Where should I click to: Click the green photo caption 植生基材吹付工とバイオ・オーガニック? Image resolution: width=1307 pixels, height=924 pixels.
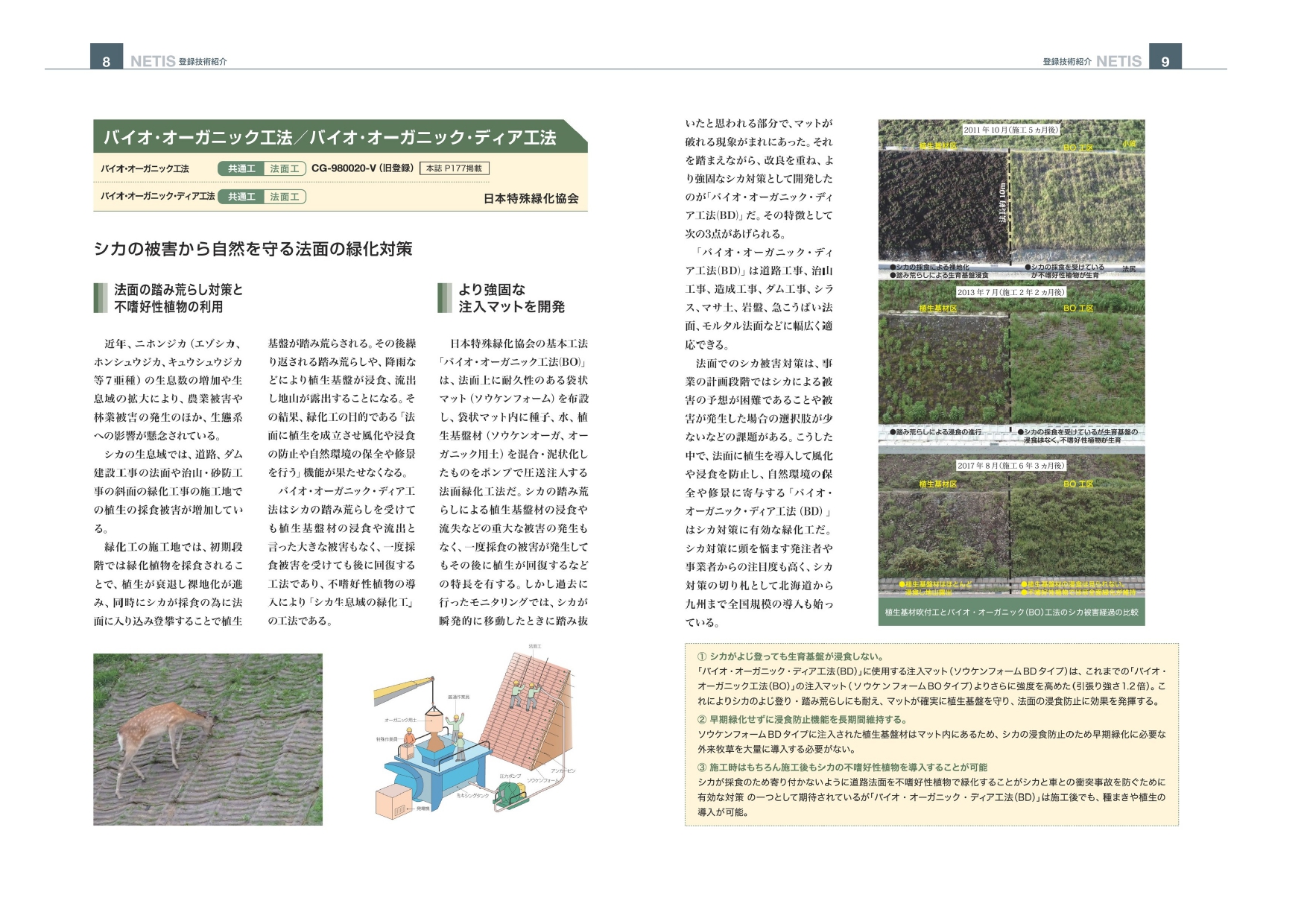coord(1011,613)
